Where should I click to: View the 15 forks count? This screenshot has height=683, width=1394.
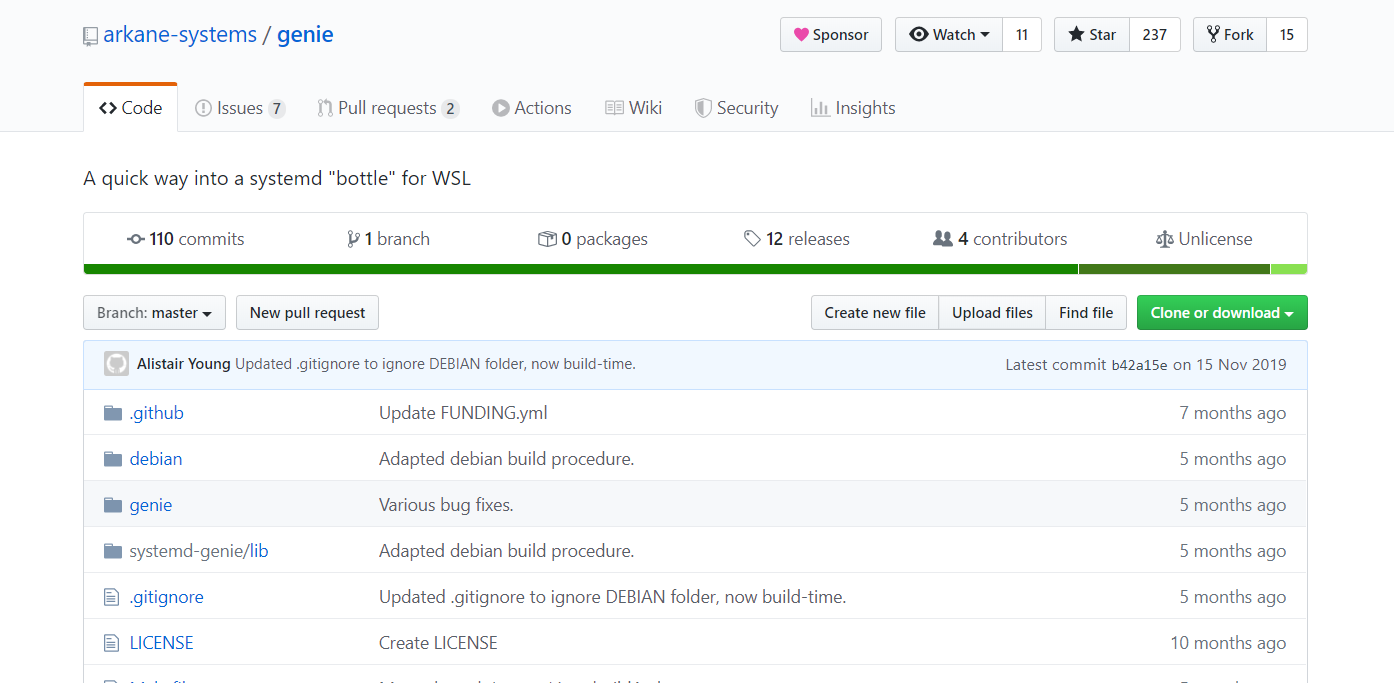point(1287,35)
